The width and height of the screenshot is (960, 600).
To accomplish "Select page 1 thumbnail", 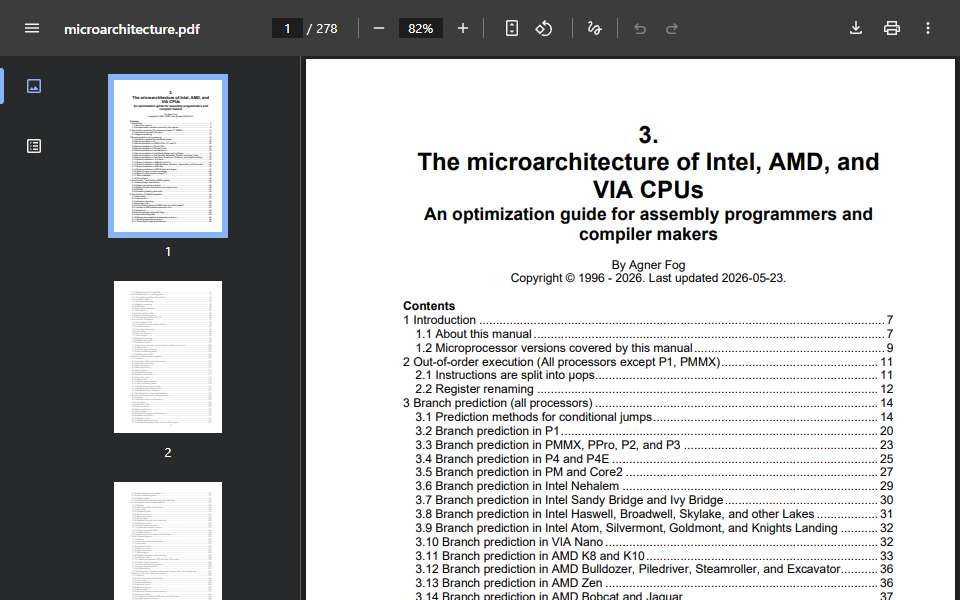I will [168, 156].
